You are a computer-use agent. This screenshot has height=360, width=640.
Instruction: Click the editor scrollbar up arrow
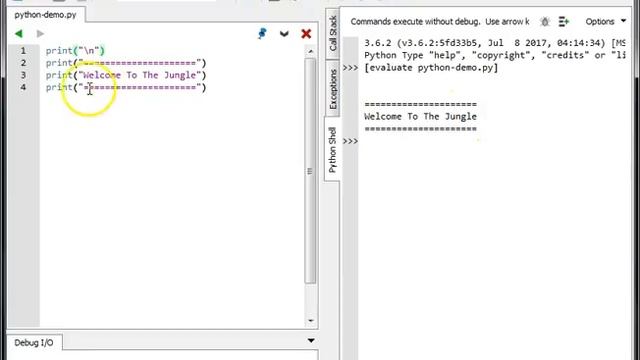point(311,51)
